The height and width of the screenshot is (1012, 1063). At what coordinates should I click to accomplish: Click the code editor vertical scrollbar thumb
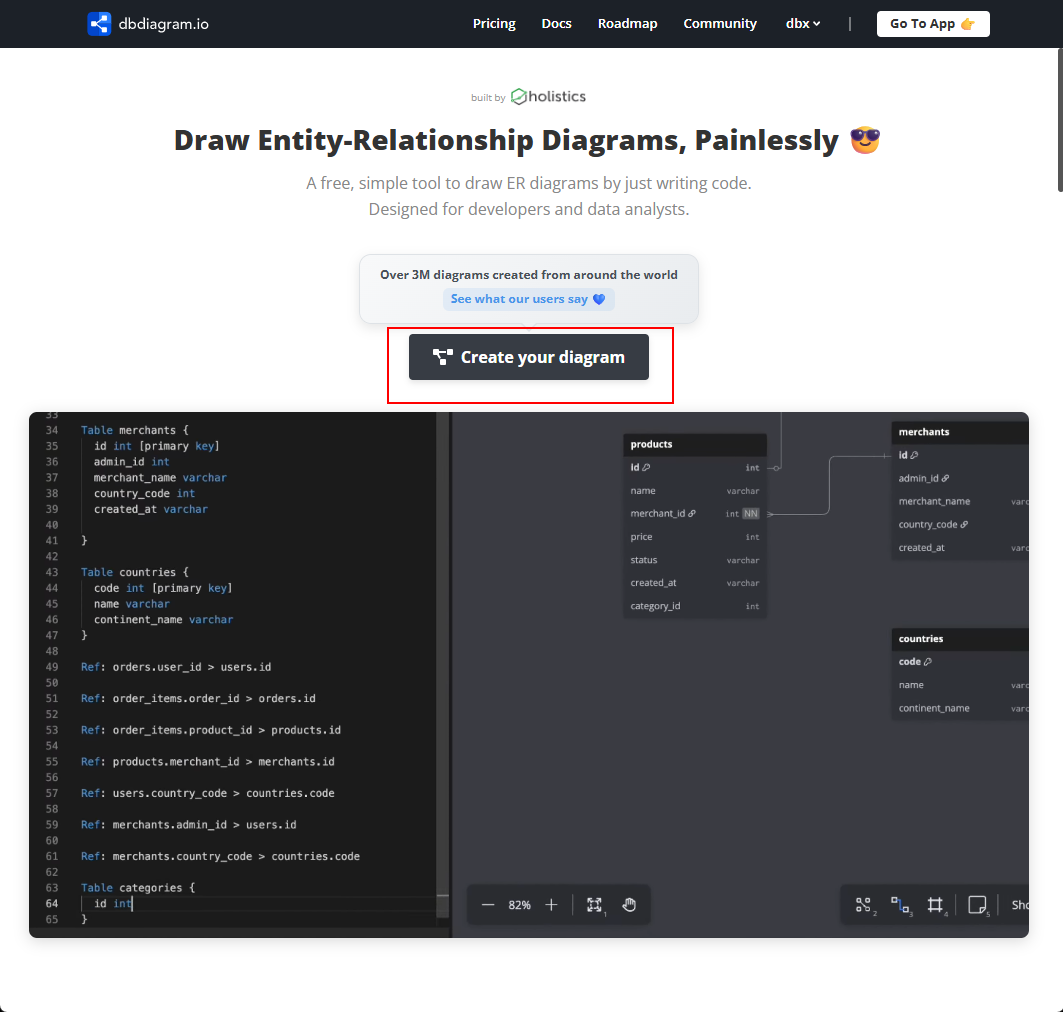tap(443, 906)
